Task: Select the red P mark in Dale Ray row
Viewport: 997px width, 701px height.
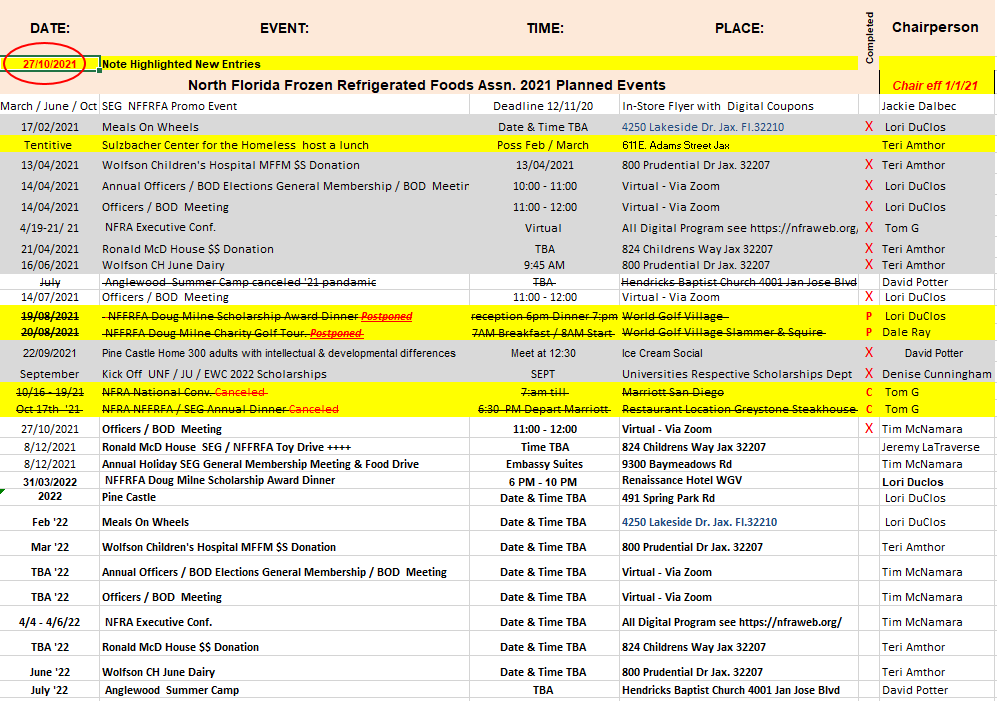Action: [x=869, y=332]
